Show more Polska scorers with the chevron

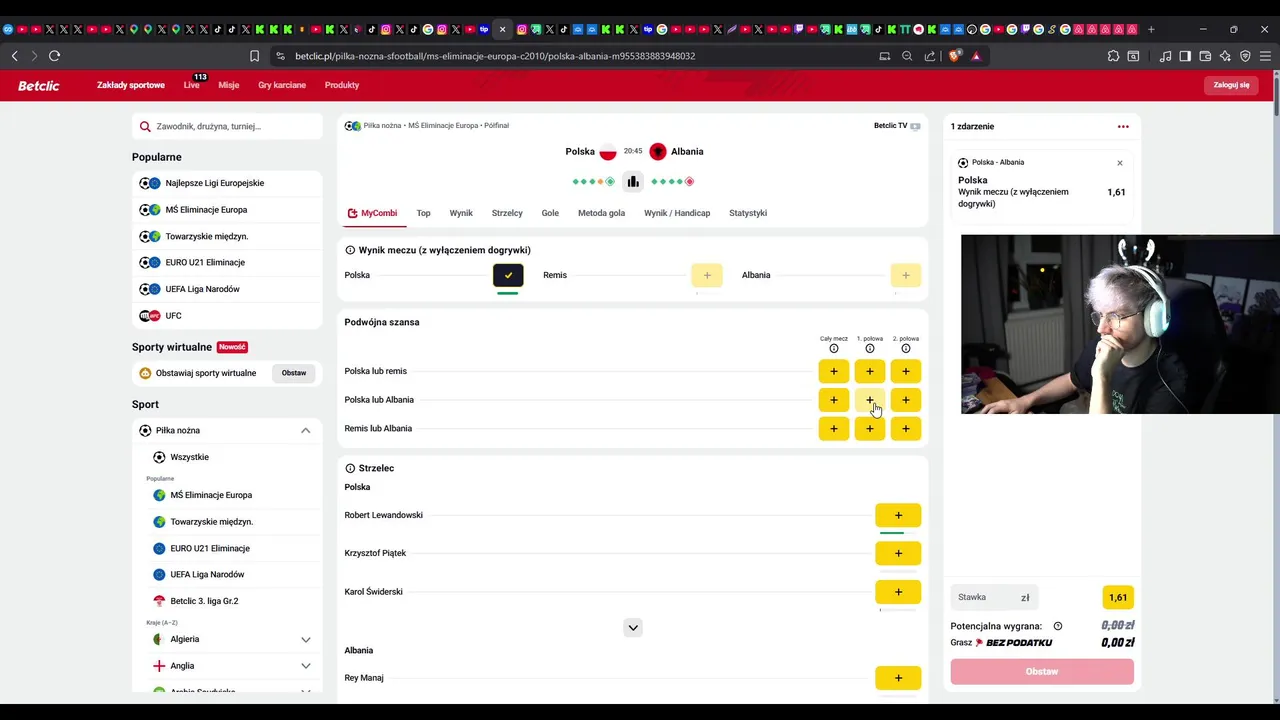click(632, 628)
